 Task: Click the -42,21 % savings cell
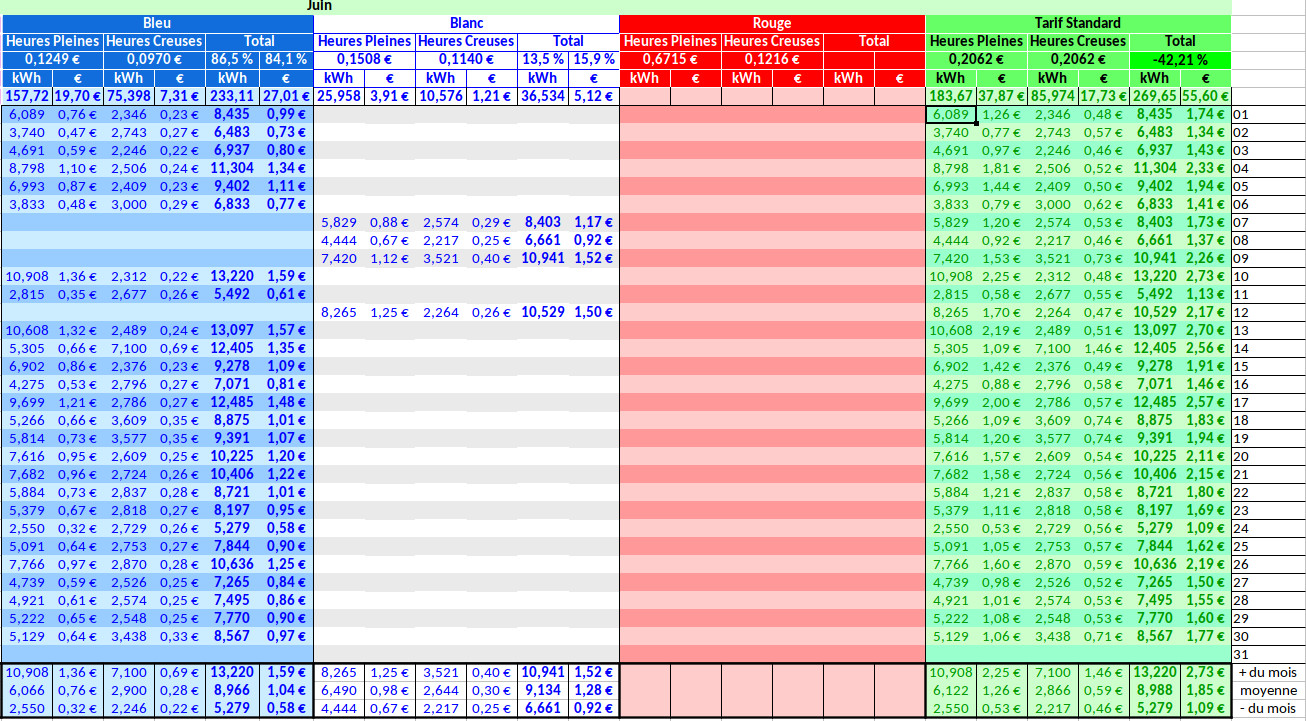pyautogui.click(x=1180, y=60)
